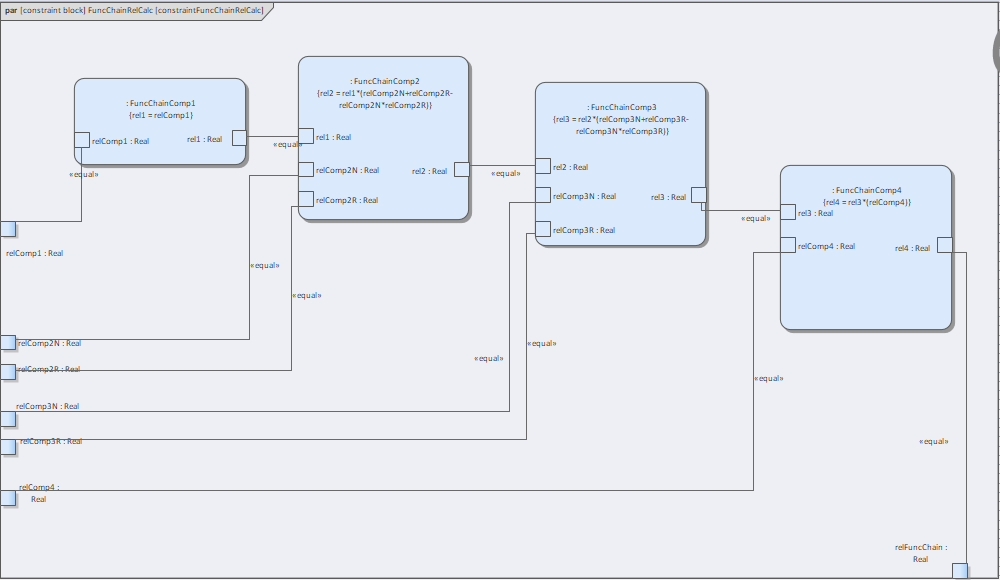Select the relComp4 port square on FuncChainComp4
This screenshot has height=580, width=1000.
788,245
